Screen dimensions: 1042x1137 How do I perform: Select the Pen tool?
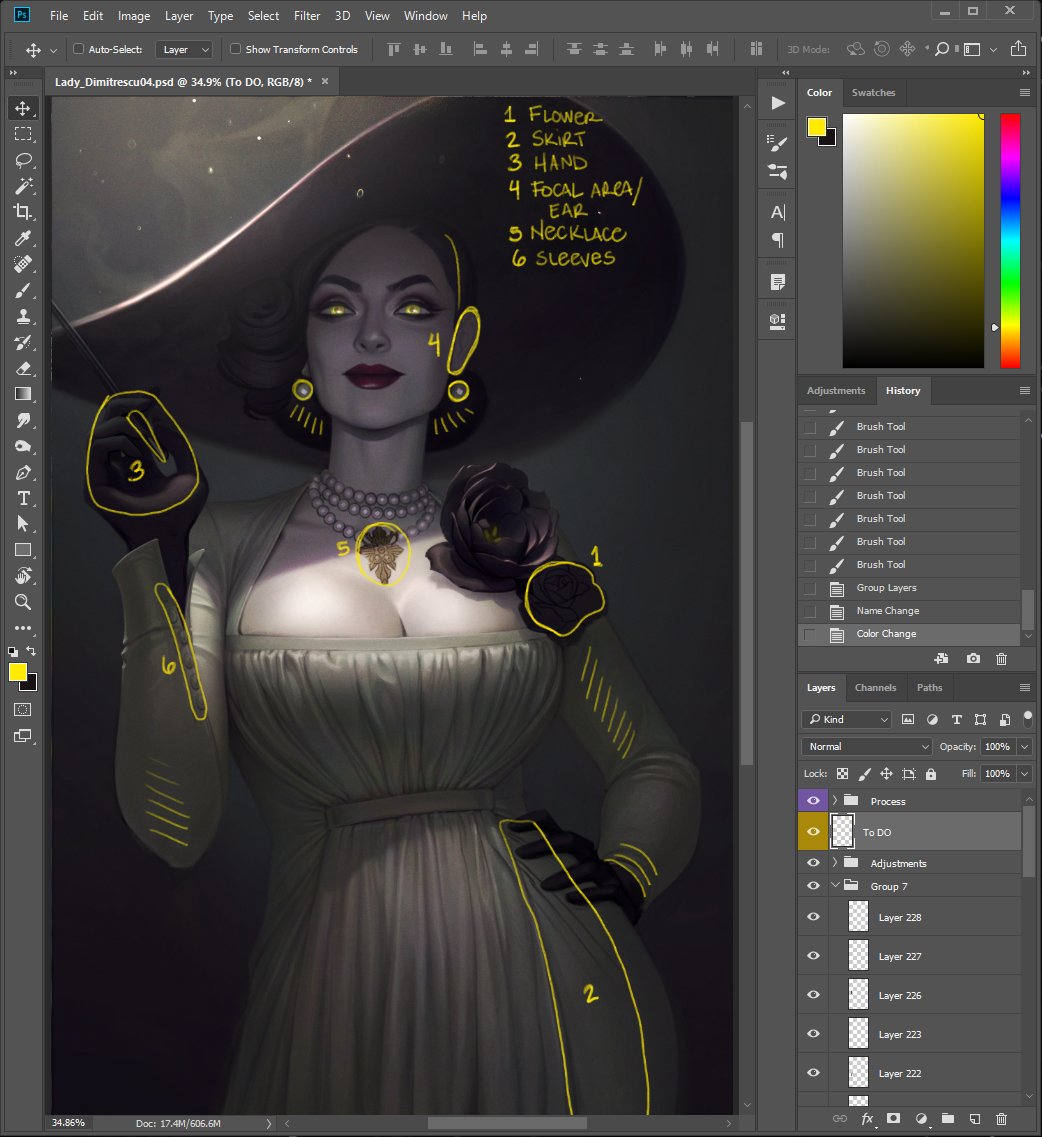tap(22, 472)
